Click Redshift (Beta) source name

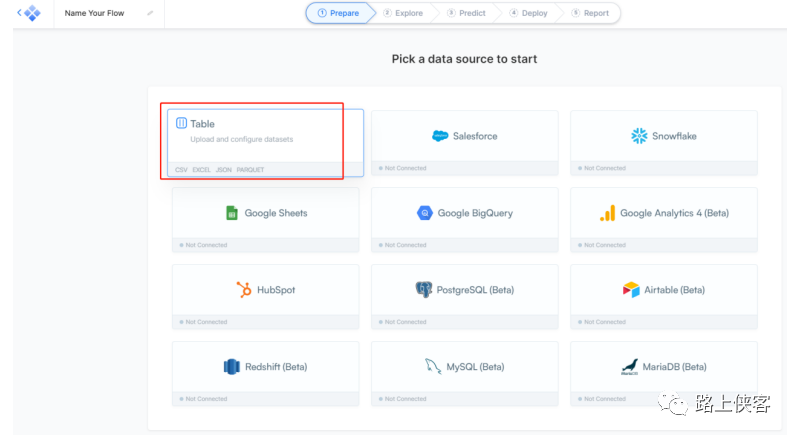tap(276, 366)
